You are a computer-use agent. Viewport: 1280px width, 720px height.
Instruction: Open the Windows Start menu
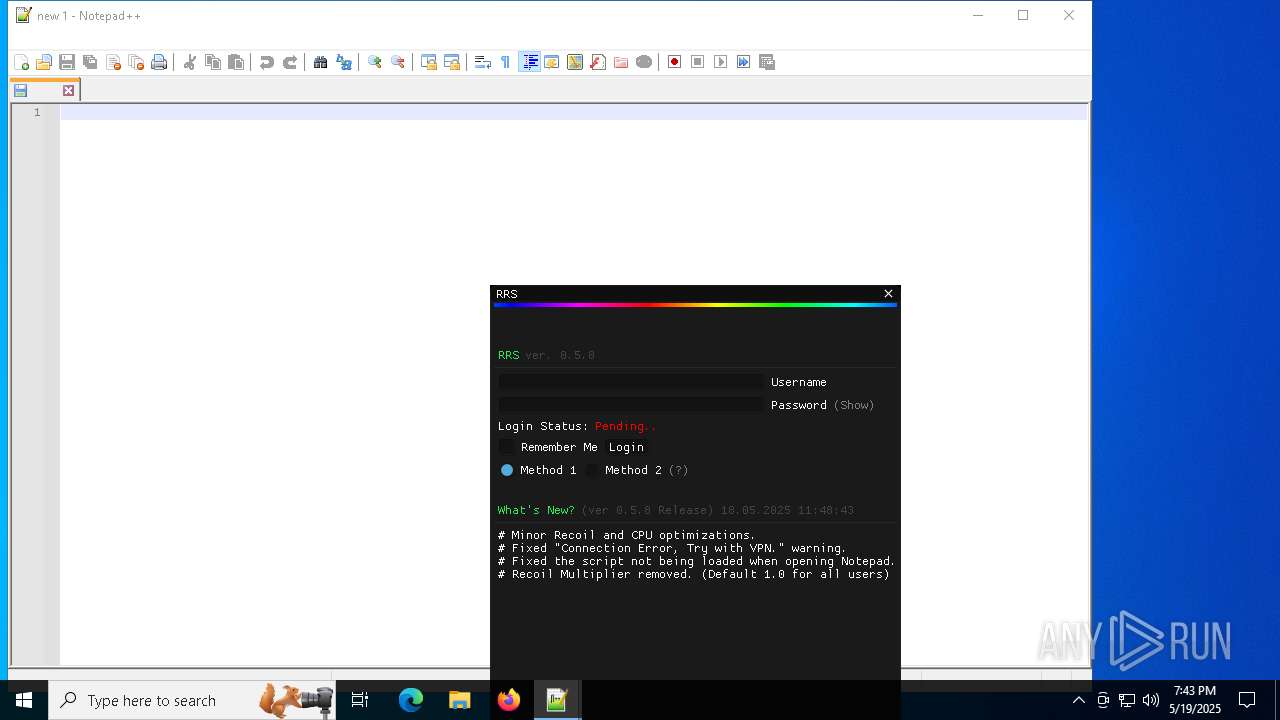point(24,700)
